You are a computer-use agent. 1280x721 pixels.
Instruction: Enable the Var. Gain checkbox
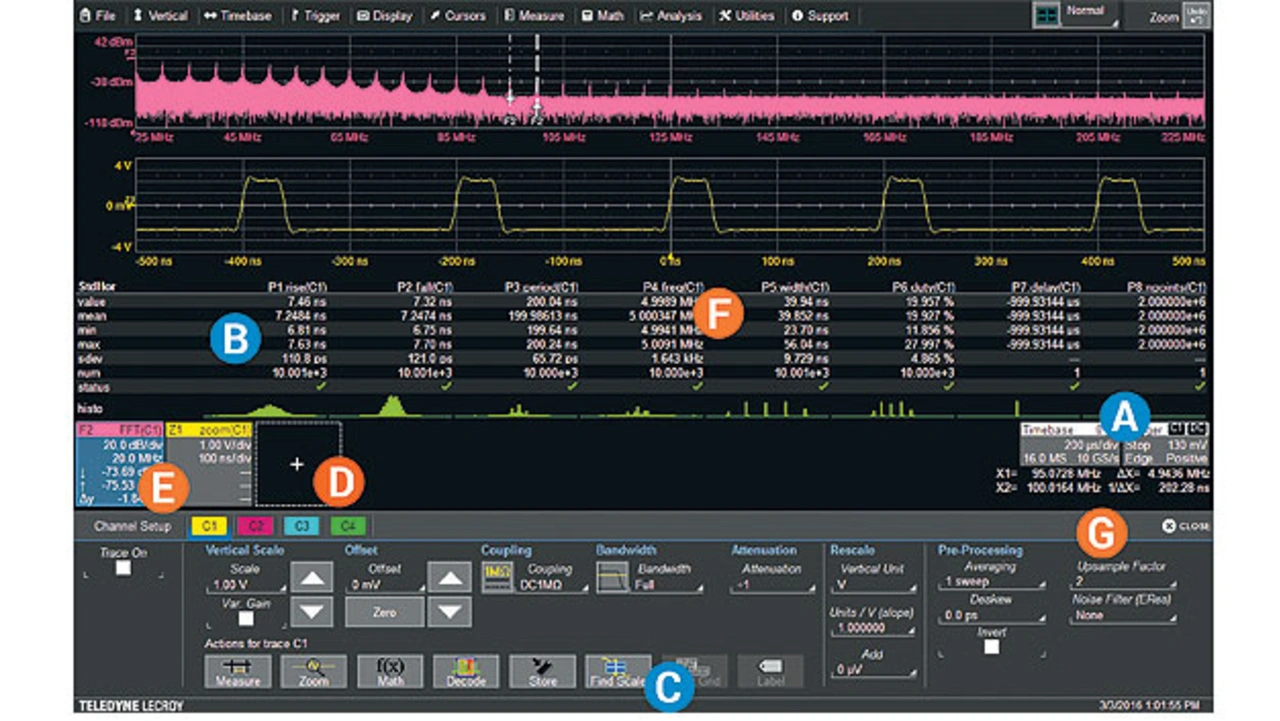point(245,619)
